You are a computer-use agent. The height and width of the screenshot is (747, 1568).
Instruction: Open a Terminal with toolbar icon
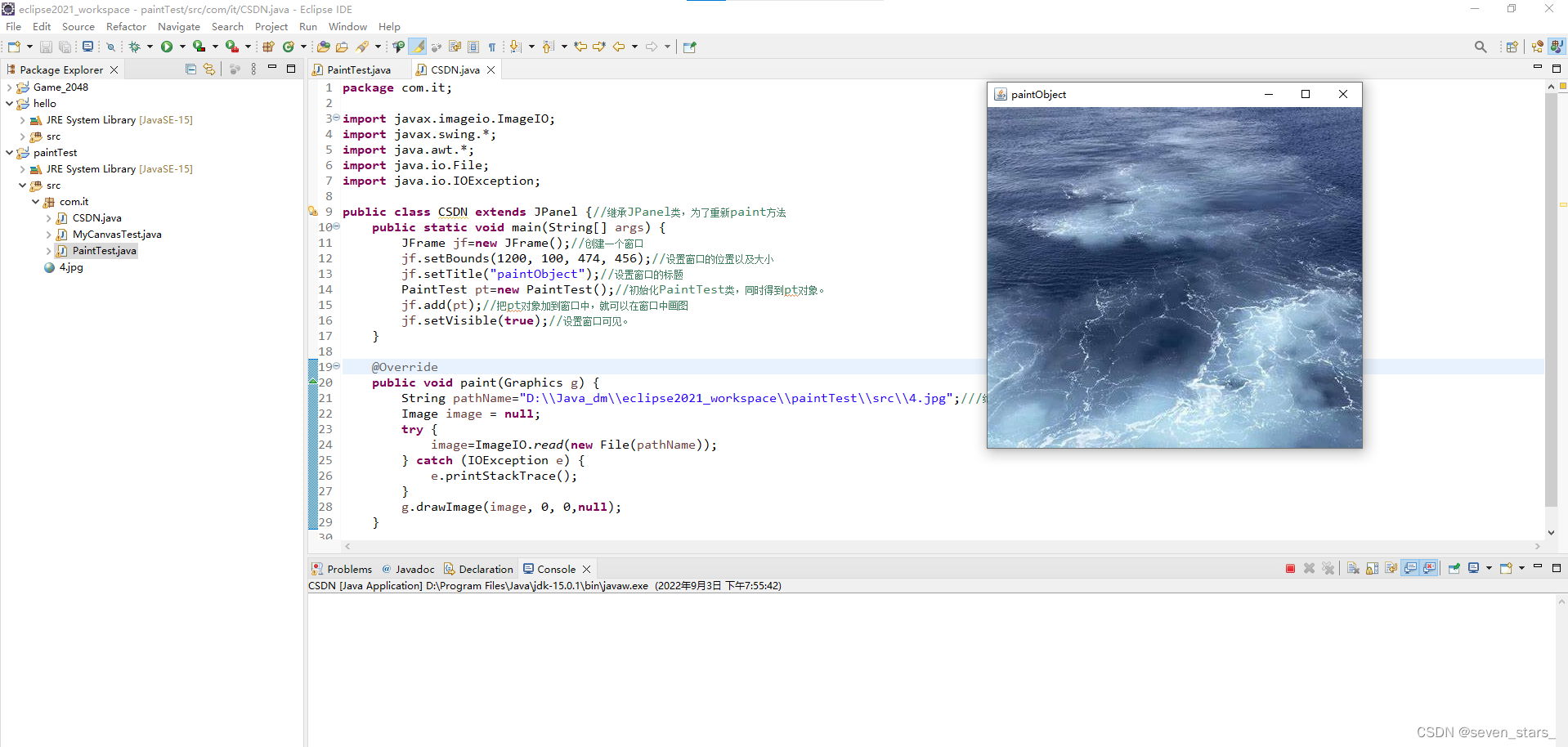87,47
